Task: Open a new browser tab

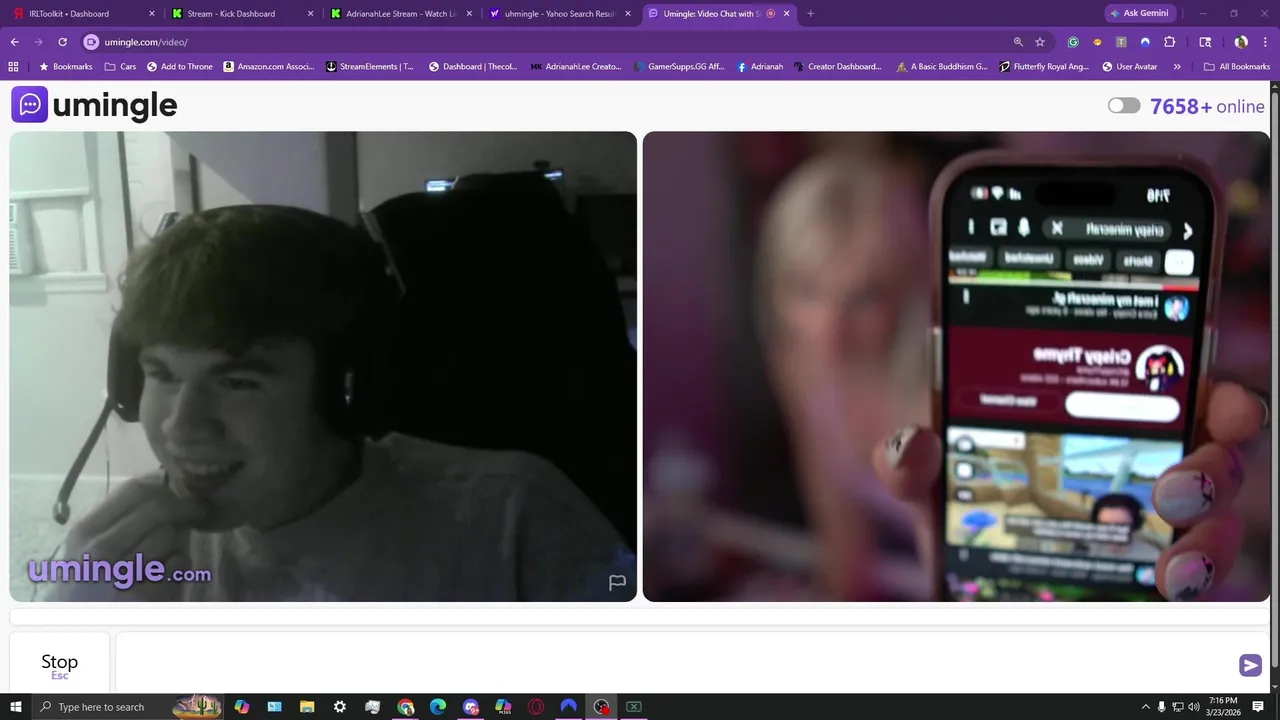Action: tap(810, 14)
